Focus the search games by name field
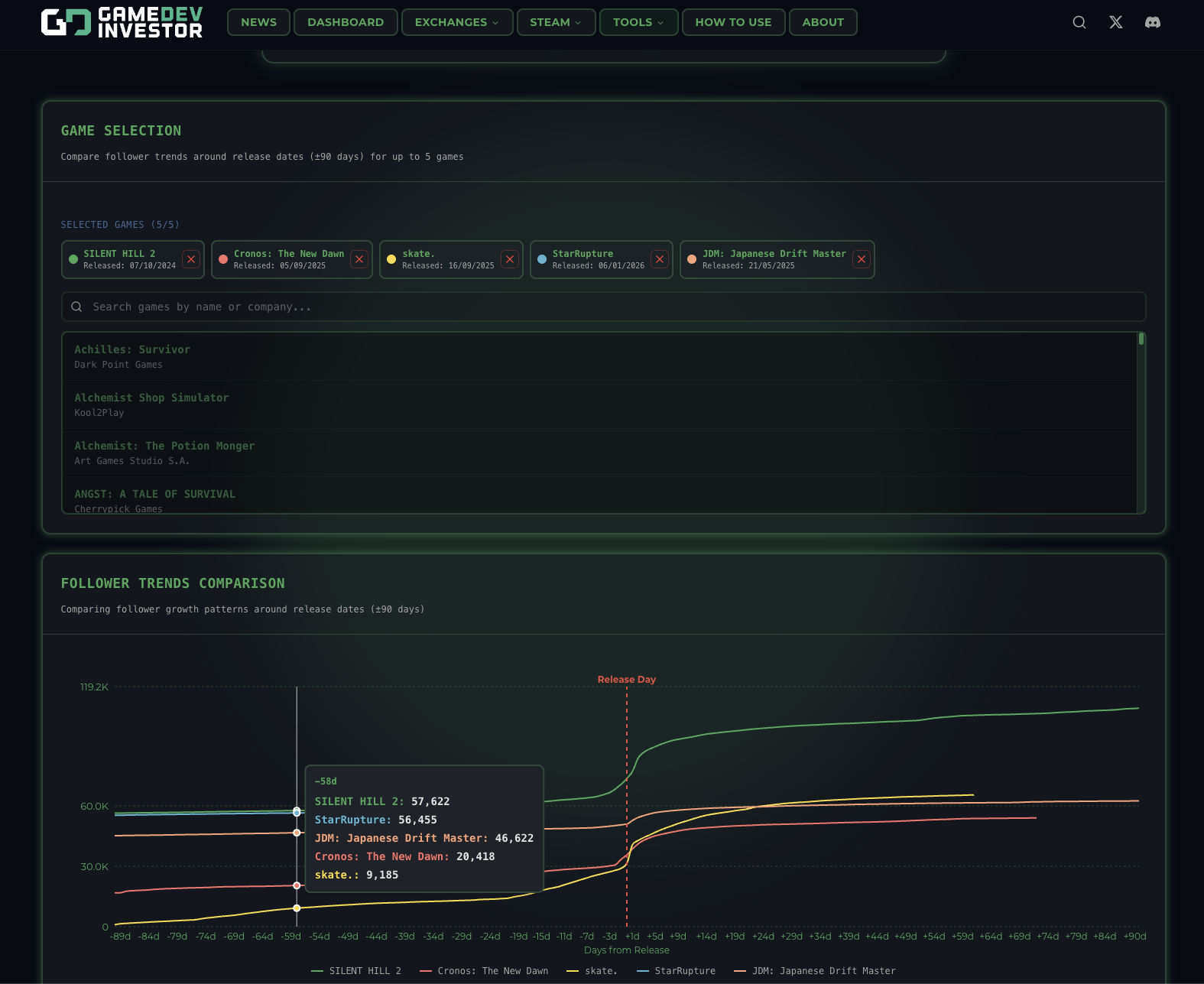Viewport: 1204px width, 984px height. 603,307
